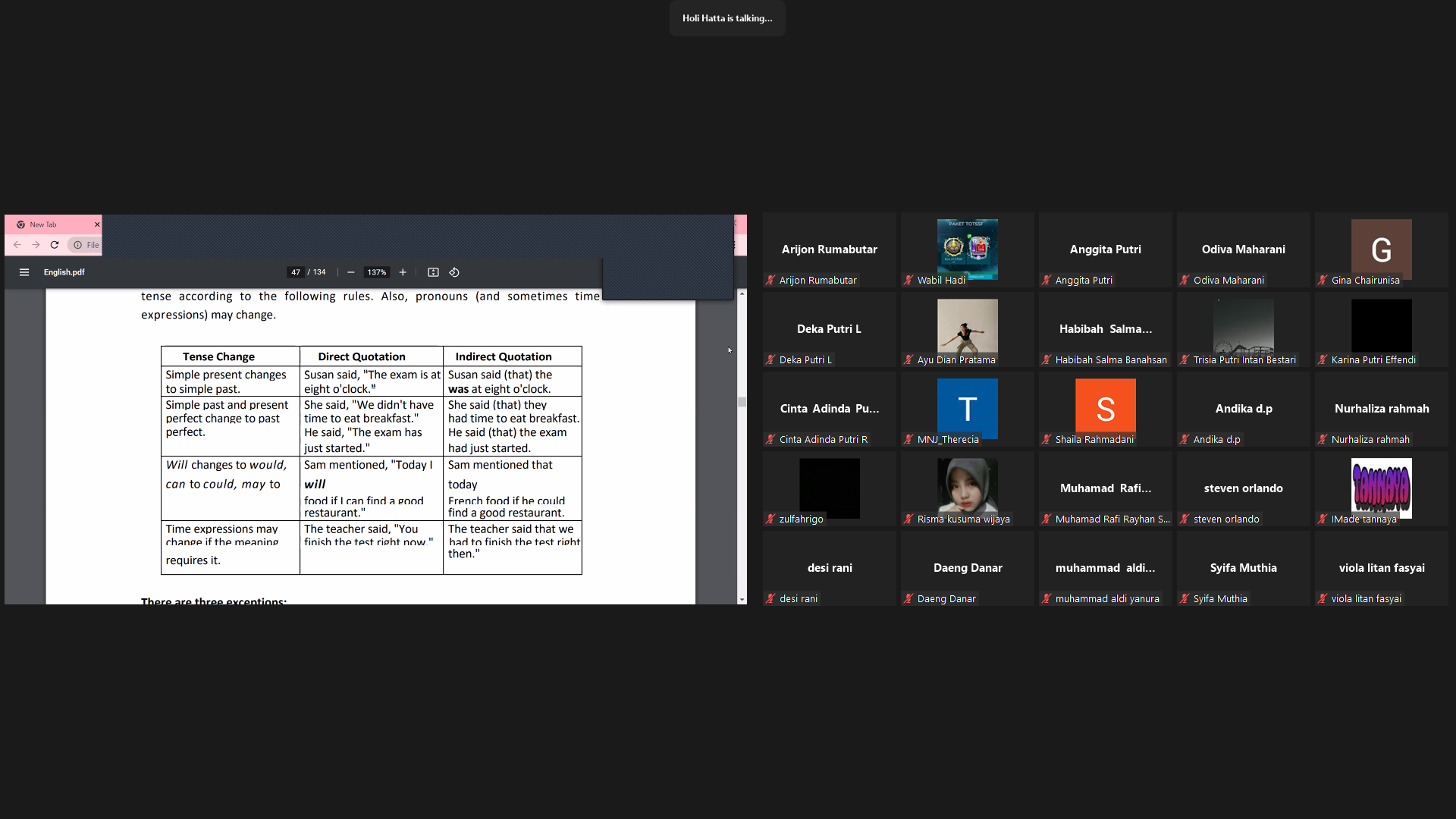Click the 'Tense Change' table header

point(218,356)
